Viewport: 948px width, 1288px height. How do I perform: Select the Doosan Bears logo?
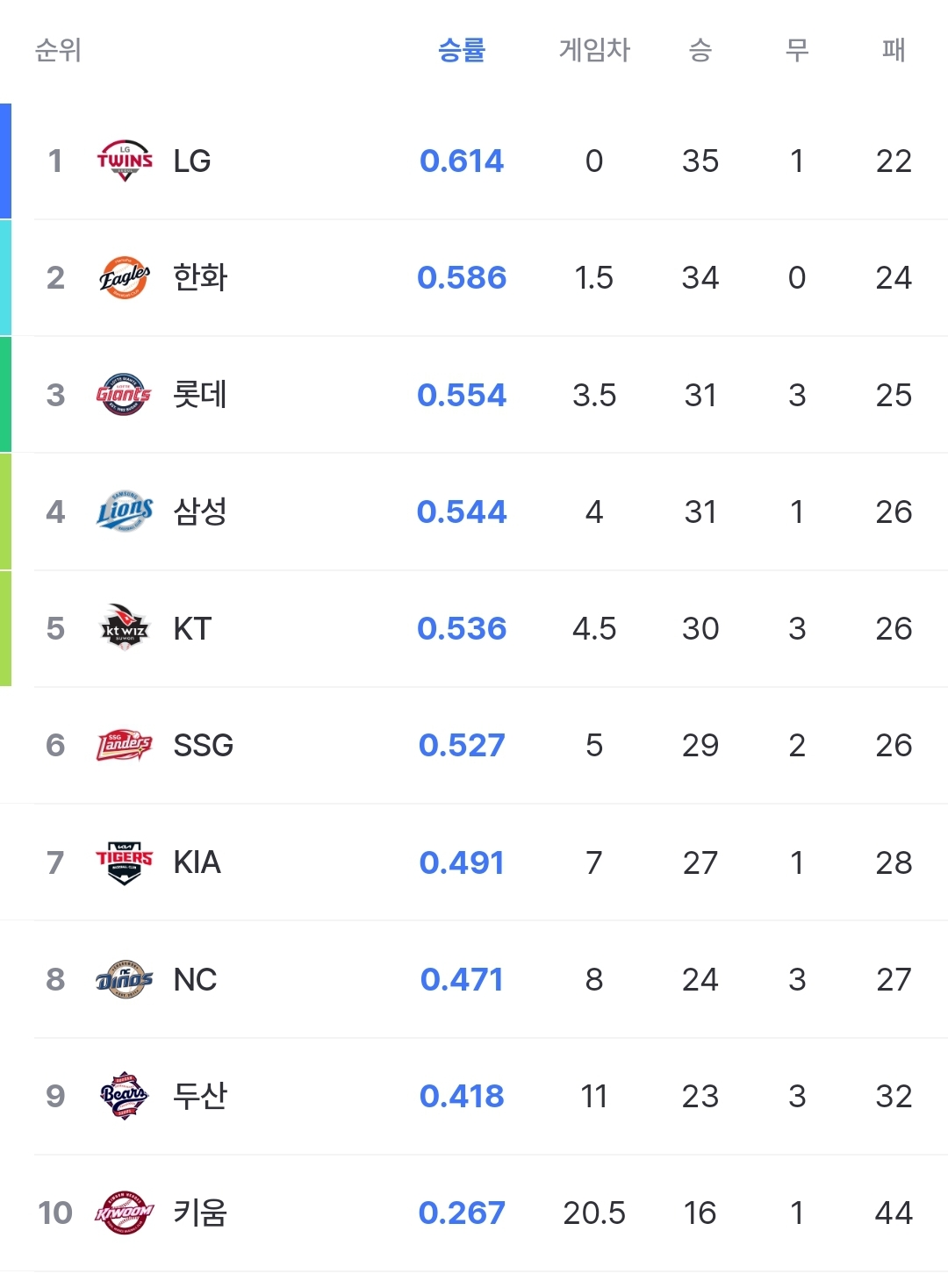click(x=124, y=1096)
